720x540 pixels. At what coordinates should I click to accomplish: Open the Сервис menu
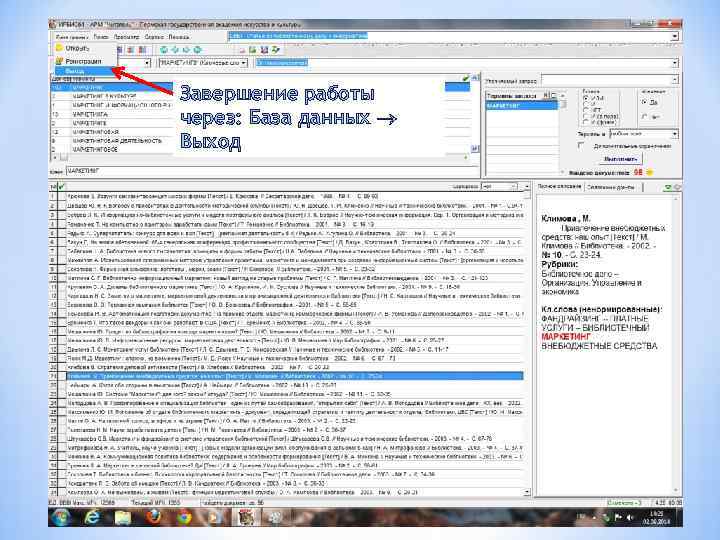click(x=154, y=37)
